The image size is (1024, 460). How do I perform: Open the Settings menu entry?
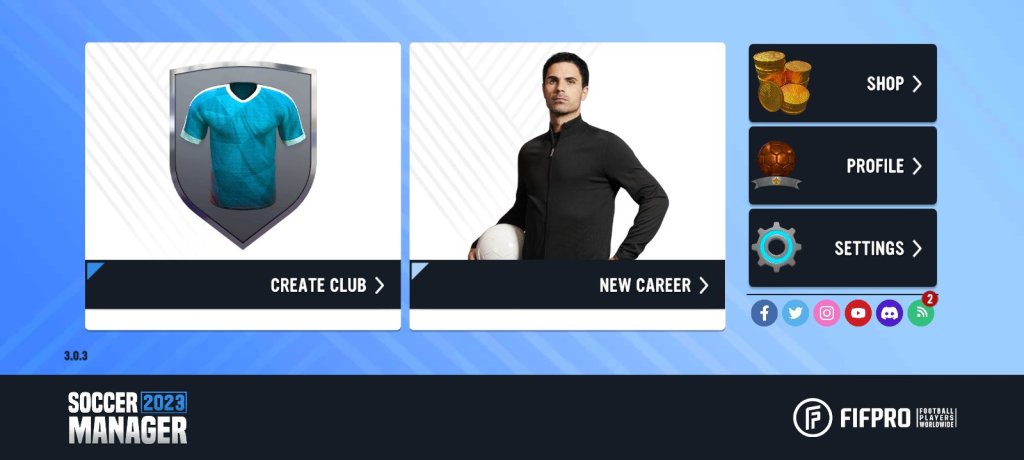[x=842, y=248]
